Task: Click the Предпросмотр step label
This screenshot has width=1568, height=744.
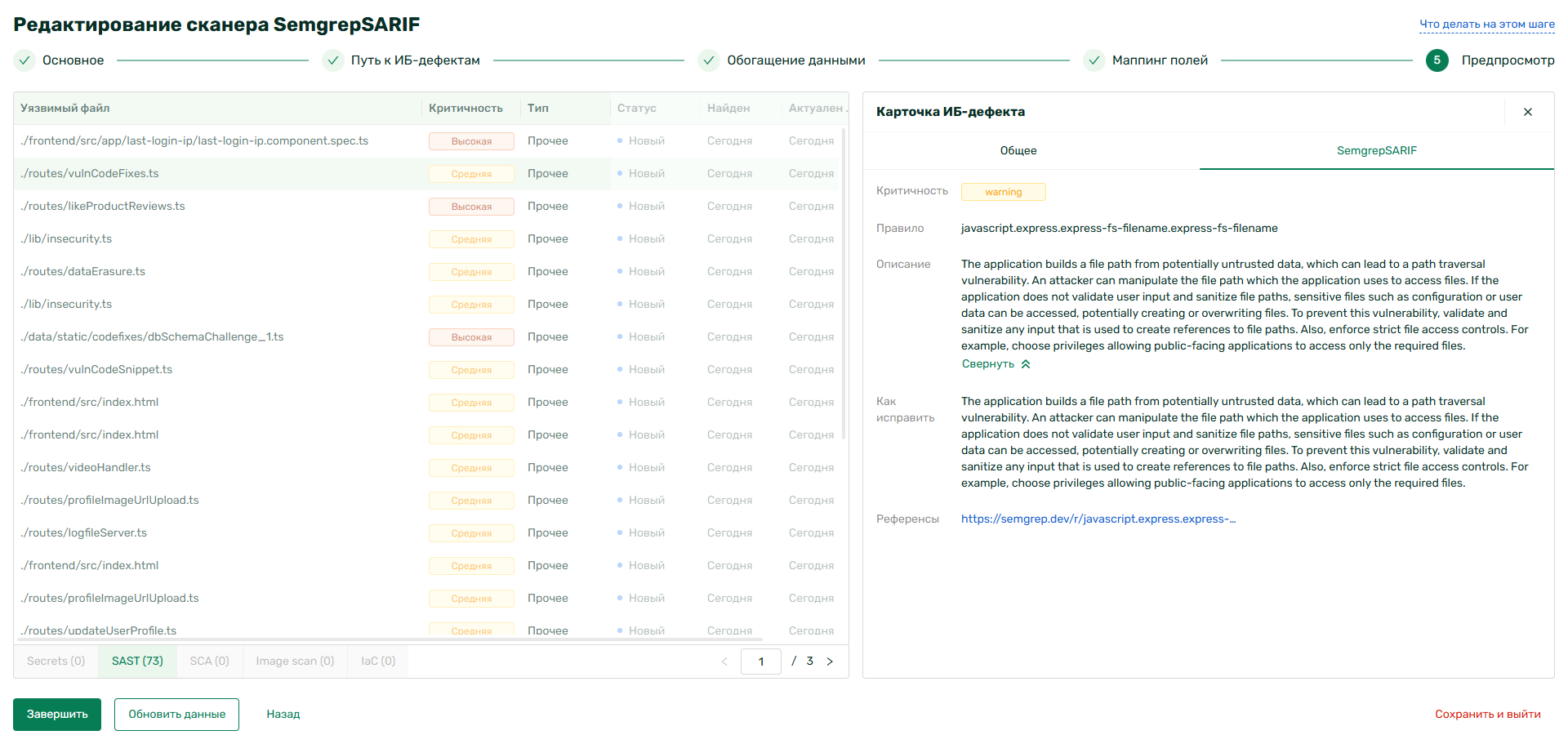Action: (x=1508, y=60)
